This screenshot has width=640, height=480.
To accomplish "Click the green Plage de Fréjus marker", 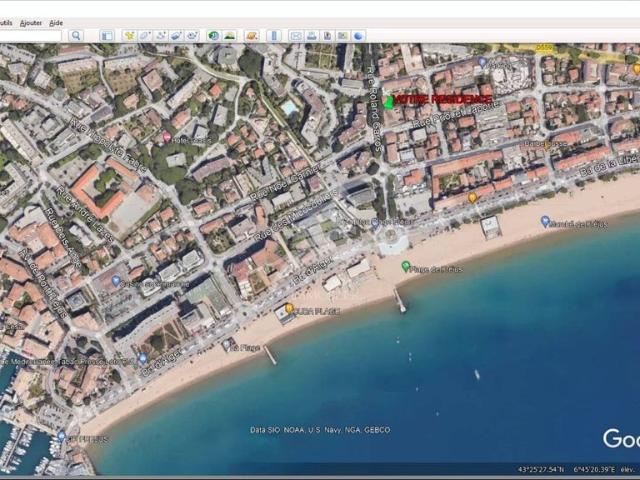I will coord(405,267).
